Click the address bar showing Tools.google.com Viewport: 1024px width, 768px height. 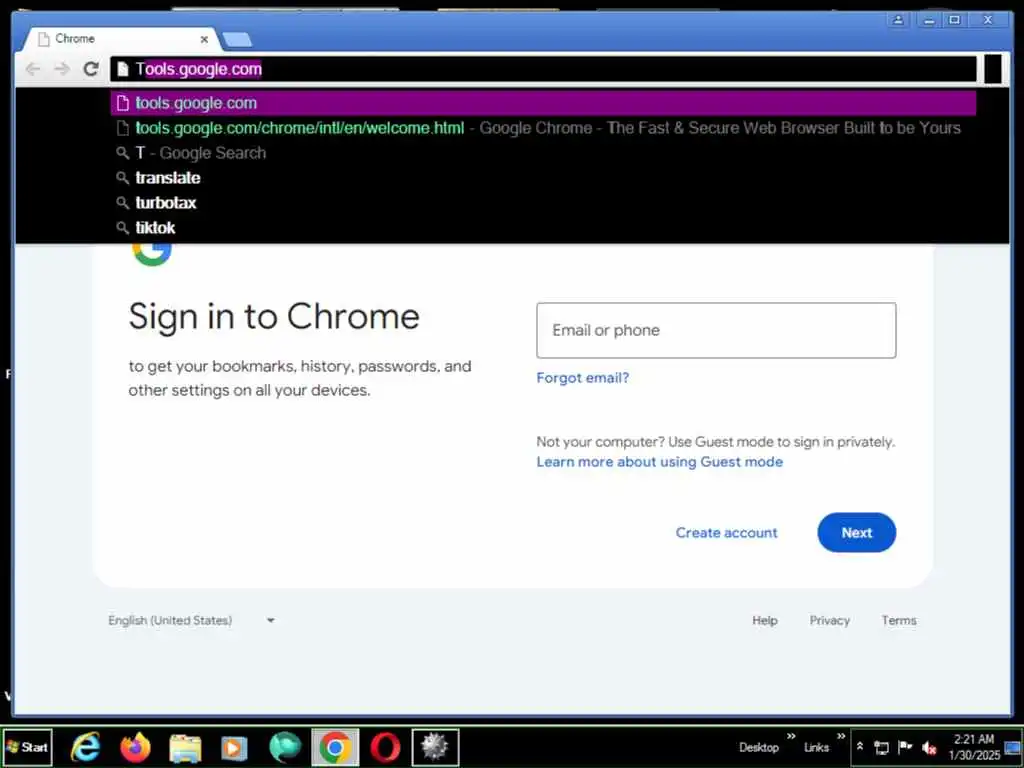point(543,69)
